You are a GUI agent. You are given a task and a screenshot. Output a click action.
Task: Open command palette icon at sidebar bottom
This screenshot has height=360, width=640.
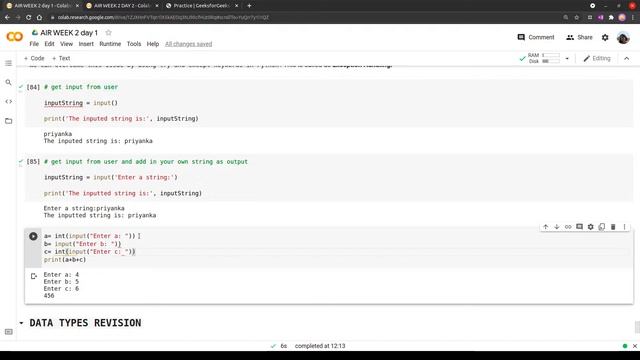tap(9, 332)
